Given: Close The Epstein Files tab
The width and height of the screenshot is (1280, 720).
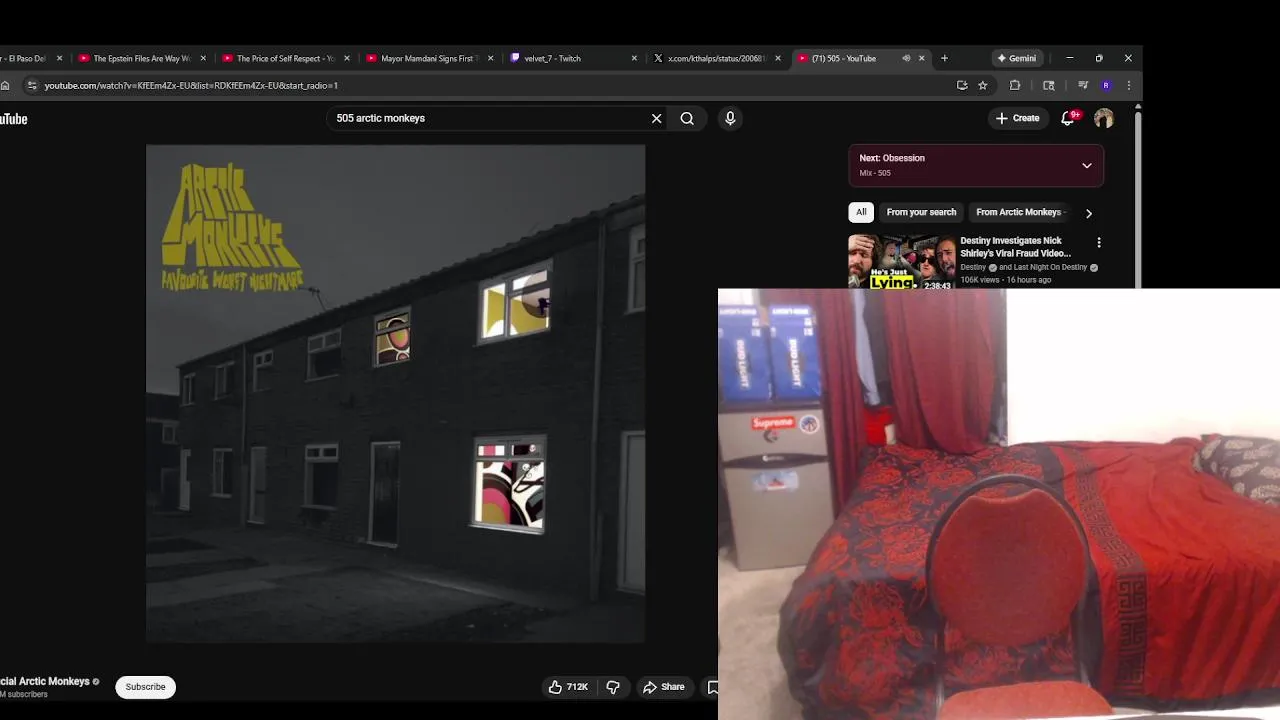Looking at the screenshot, I should pos(203,58).
